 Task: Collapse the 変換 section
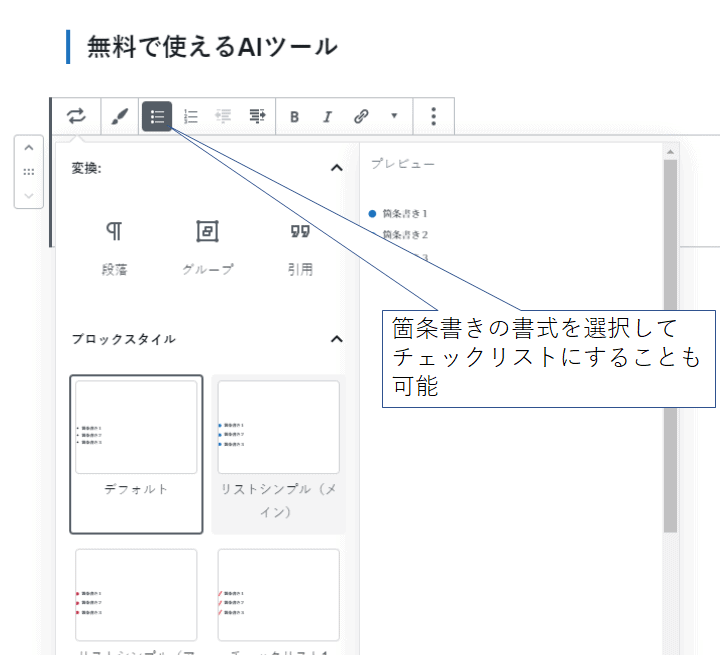click(x=336, y=168)
